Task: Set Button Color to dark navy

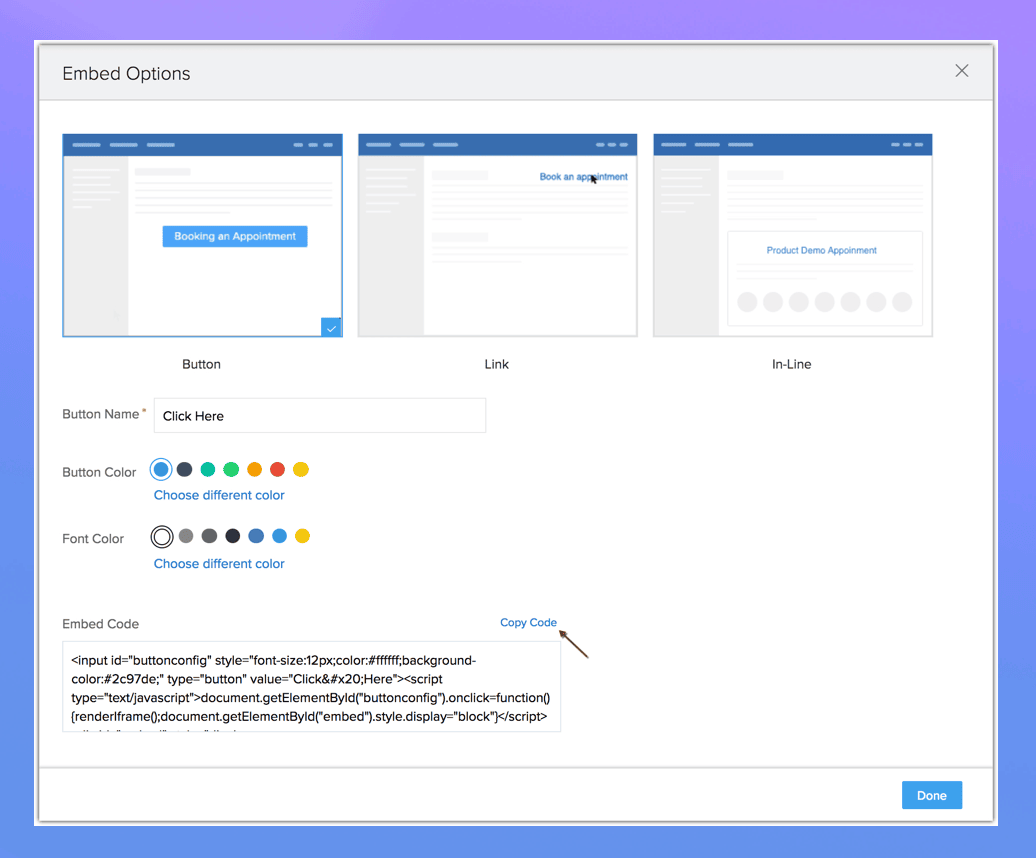Action: click(184, 469)
